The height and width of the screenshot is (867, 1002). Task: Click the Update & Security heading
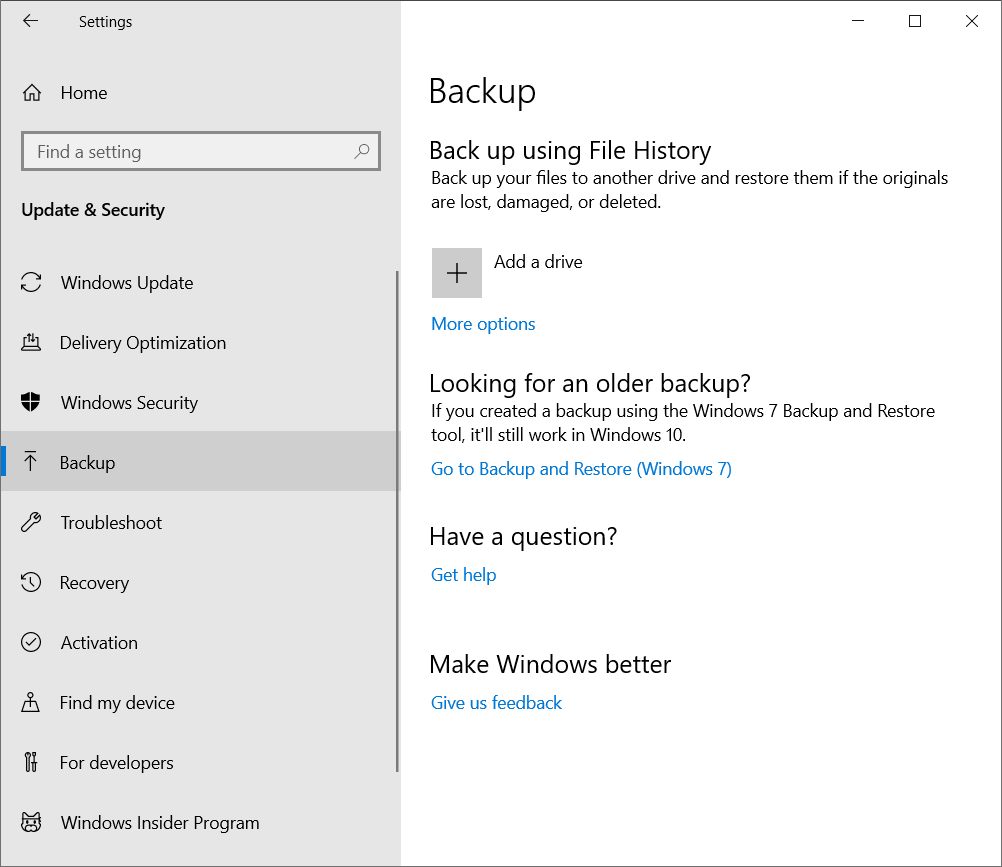[x=93, y=210]
